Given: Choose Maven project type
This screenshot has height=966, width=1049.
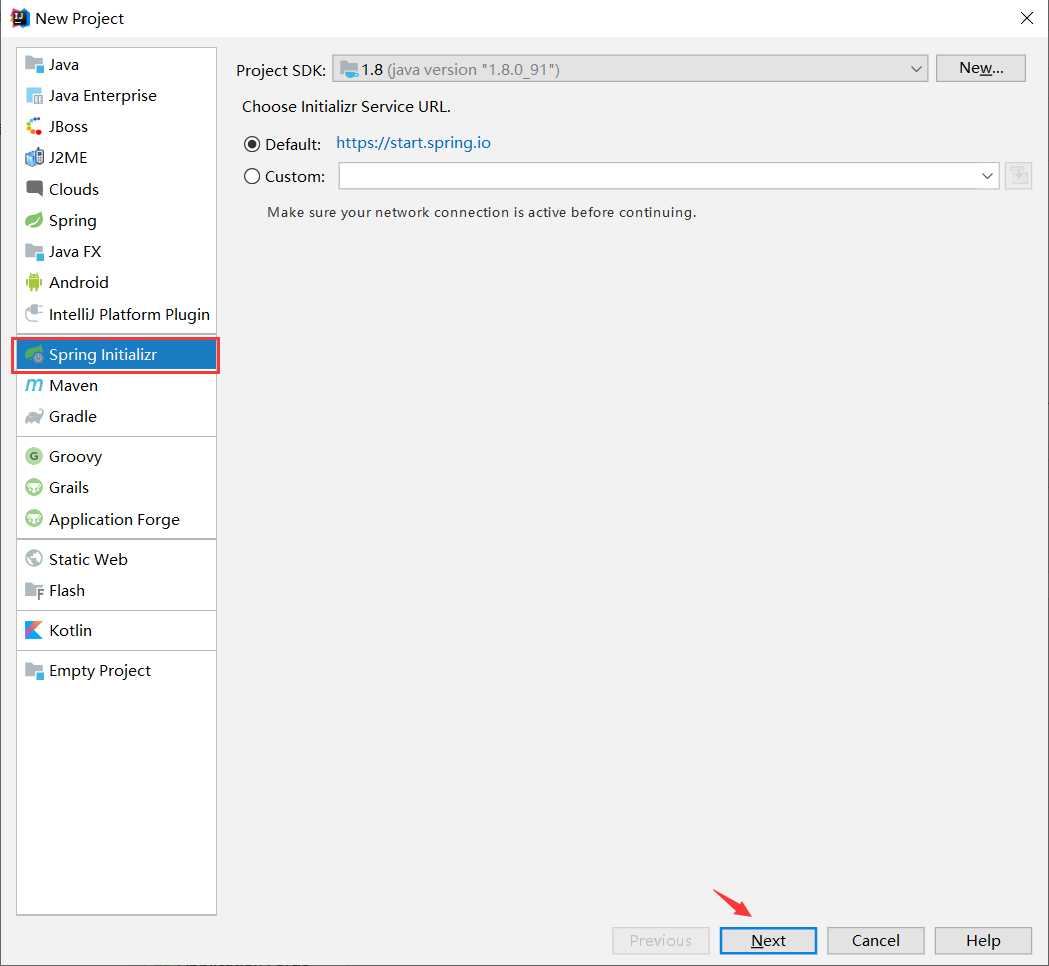Looking at the screenshot, I should [116, 385].
